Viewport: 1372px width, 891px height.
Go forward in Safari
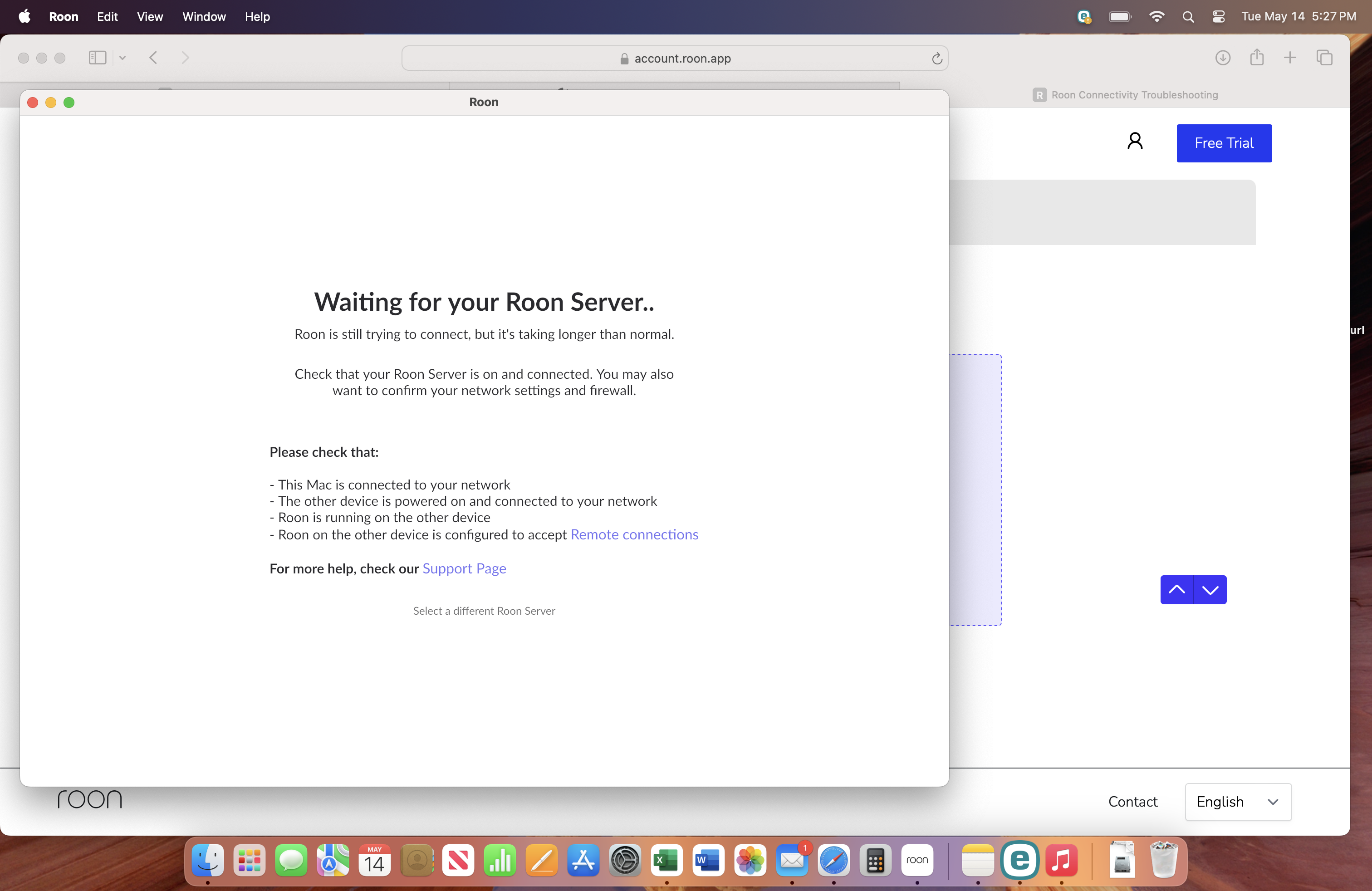tap(185, 58)
